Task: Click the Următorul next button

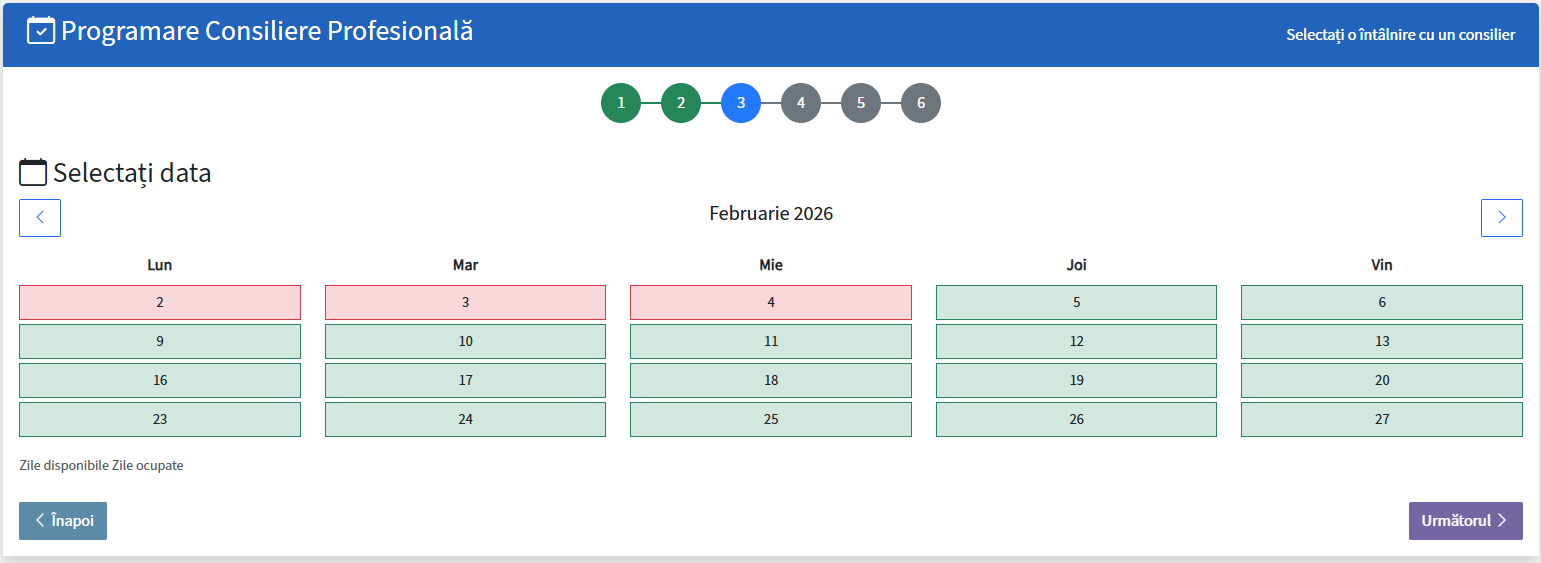Action: click(x=1465, y=521)
